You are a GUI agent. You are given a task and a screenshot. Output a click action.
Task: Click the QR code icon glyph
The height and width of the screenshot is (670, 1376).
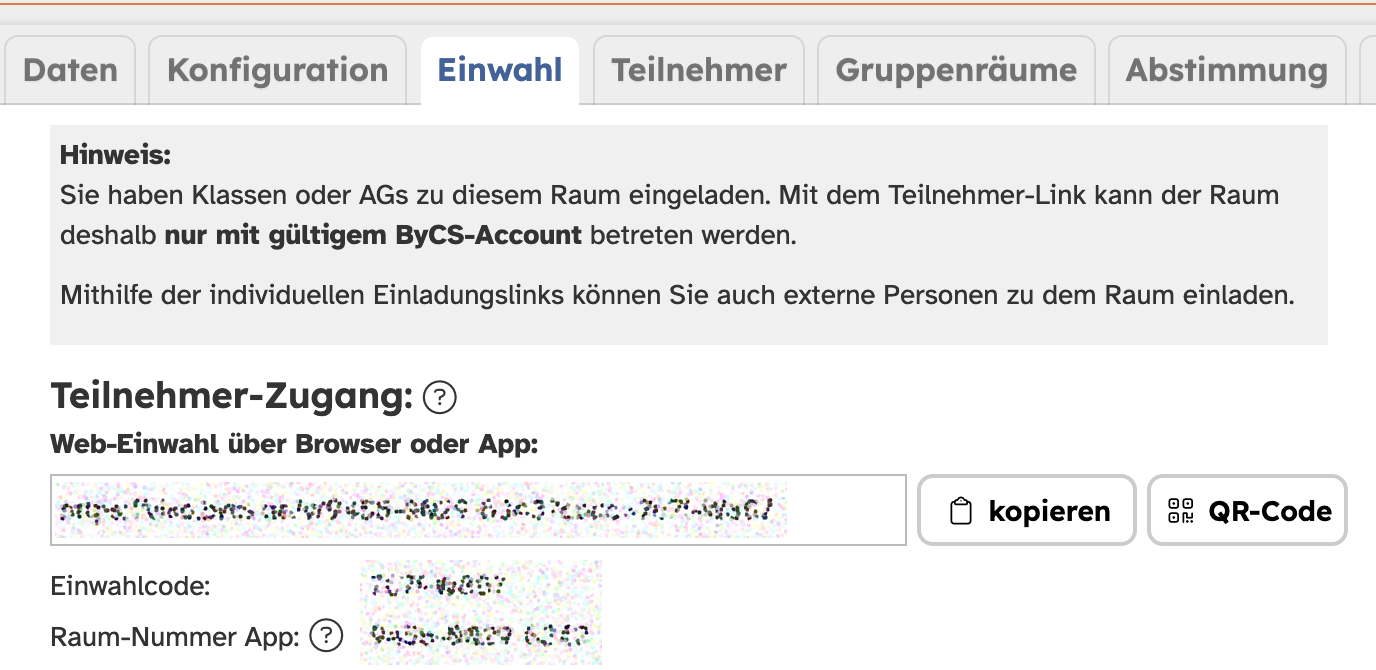[x=1181, y=511]
